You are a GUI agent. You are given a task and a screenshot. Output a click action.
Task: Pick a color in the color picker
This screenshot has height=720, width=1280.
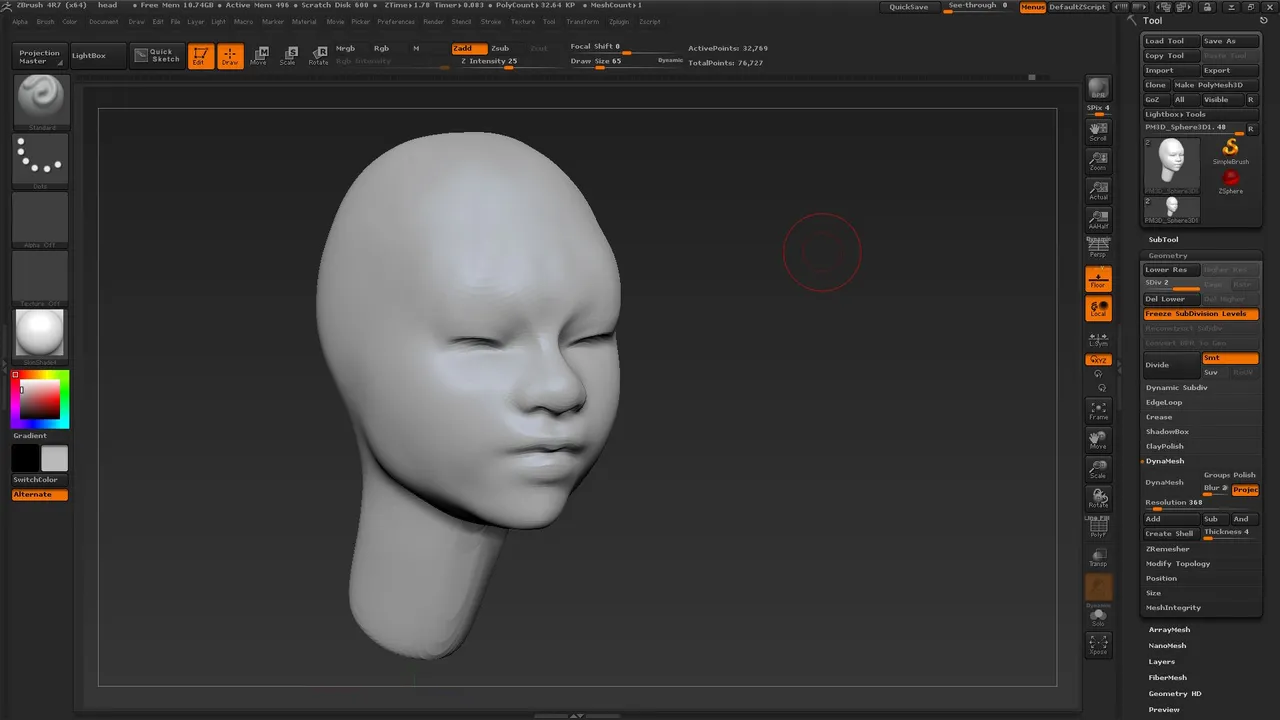point(40,399)
